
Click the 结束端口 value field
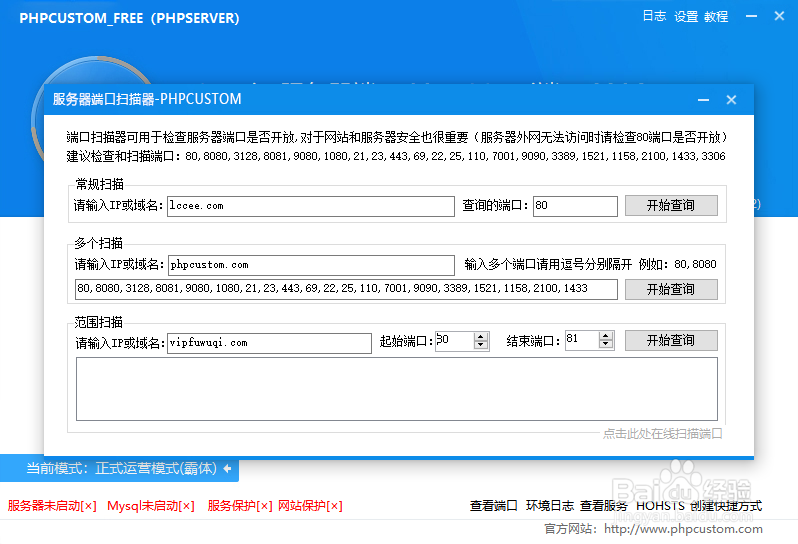(582, 340)
